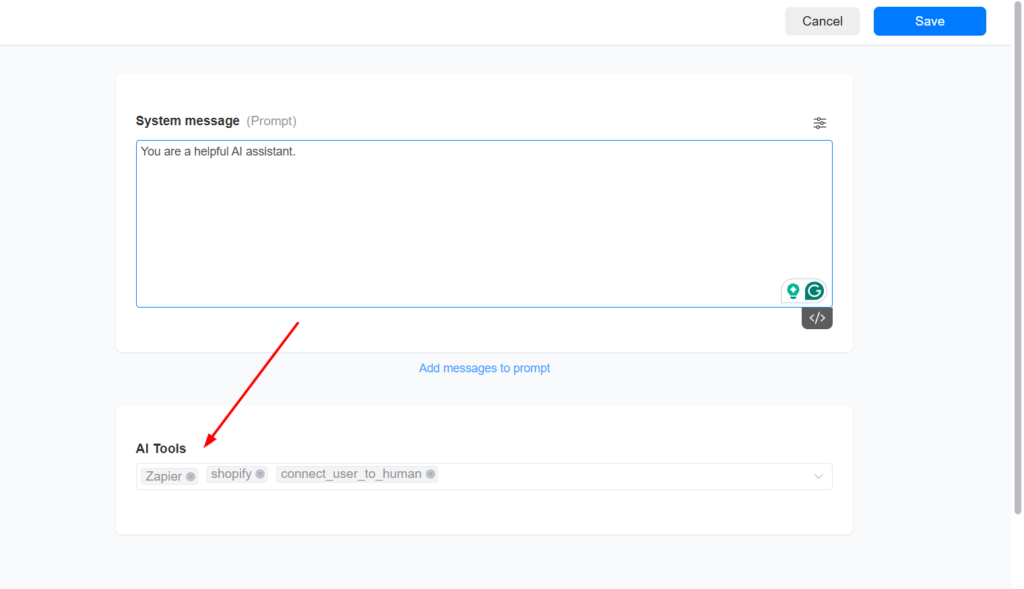Click the (Prompt) label text
This screenshot has height=589, width=1024.
coord(271,121)
